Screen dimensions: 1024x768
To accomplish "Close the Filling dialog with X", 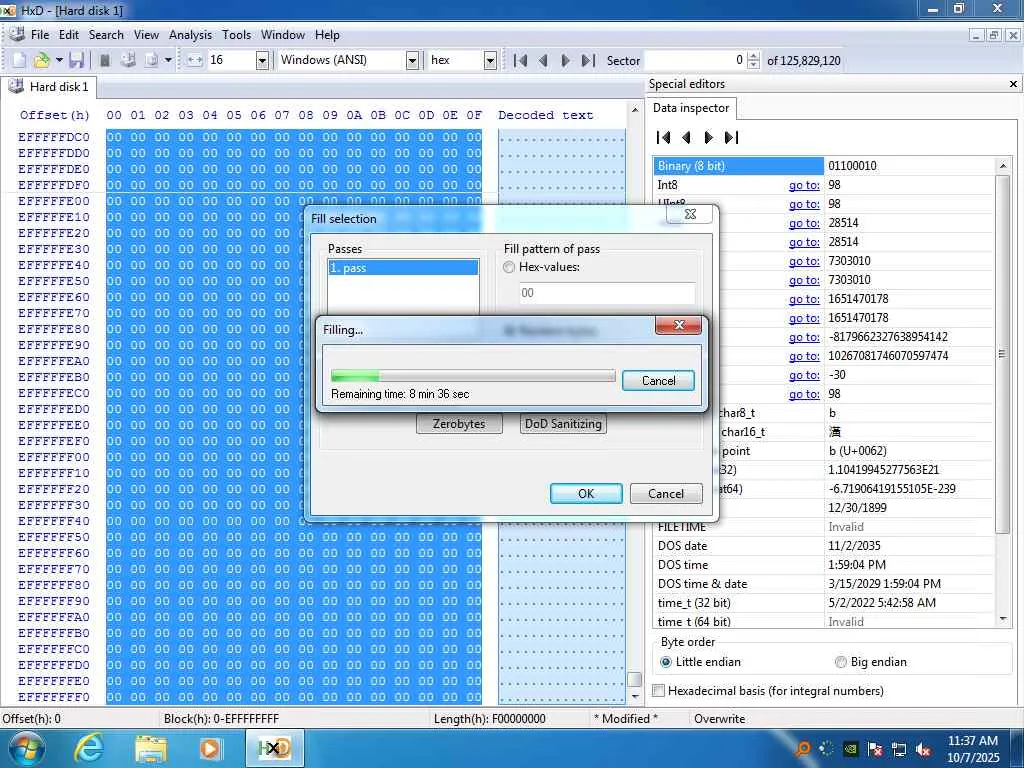I will 679,325.
